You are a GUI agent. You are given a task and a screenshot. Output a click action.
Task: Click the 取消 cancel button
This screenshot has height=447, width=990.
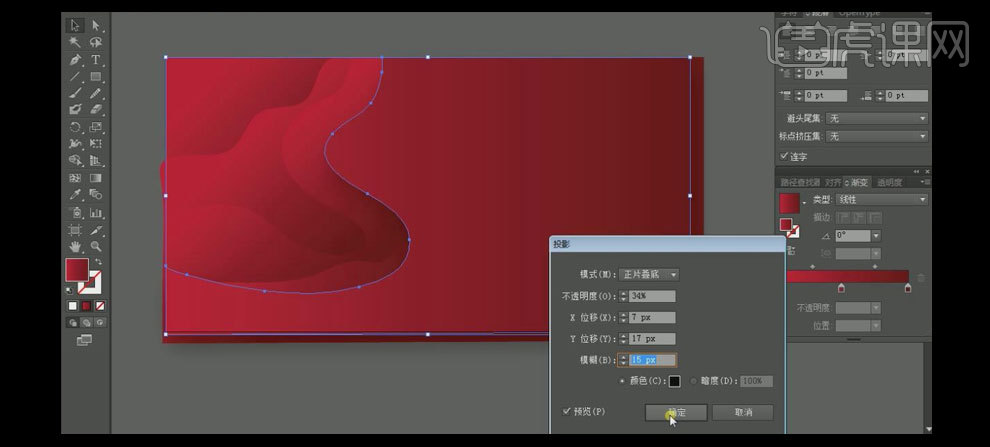click(x=743, y=412)
